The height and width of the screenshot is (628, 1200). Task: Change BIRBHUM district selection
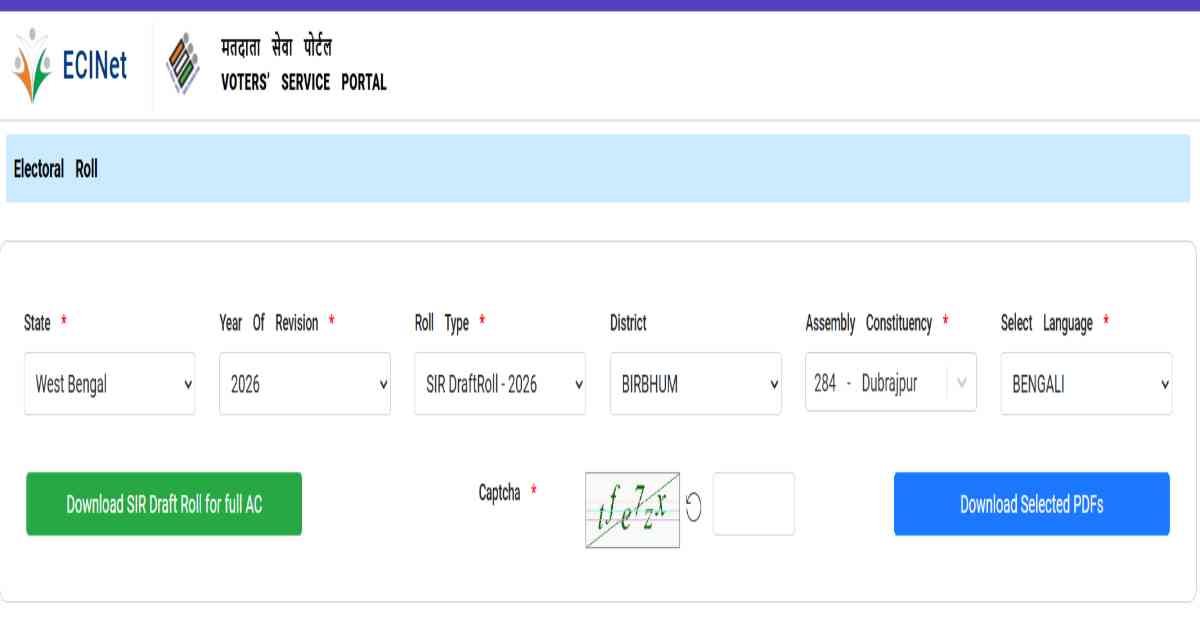pyautogui.click(x=694, y=383)
